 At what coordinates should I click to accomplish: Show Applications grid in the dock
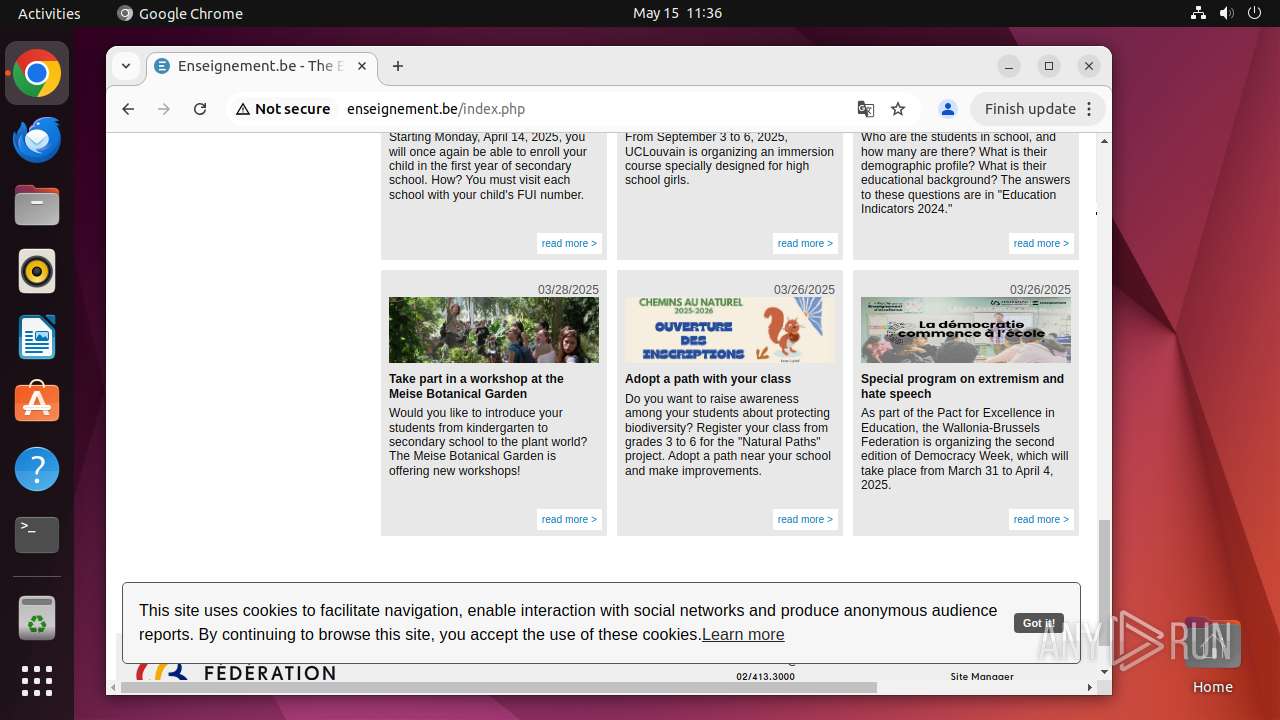(37, 681)
